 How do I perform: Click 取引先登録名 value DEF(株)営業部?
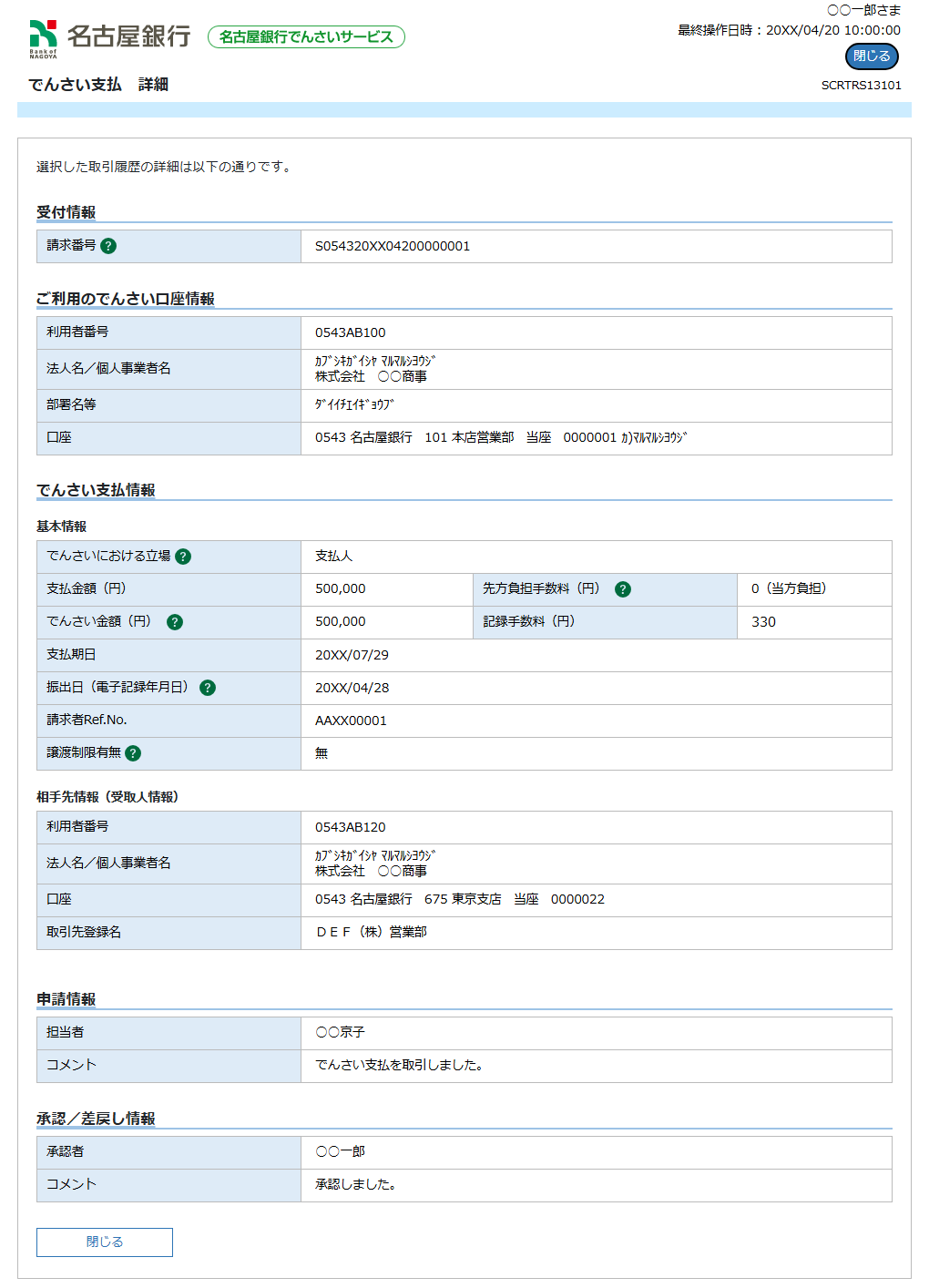[x=371, y=932]
